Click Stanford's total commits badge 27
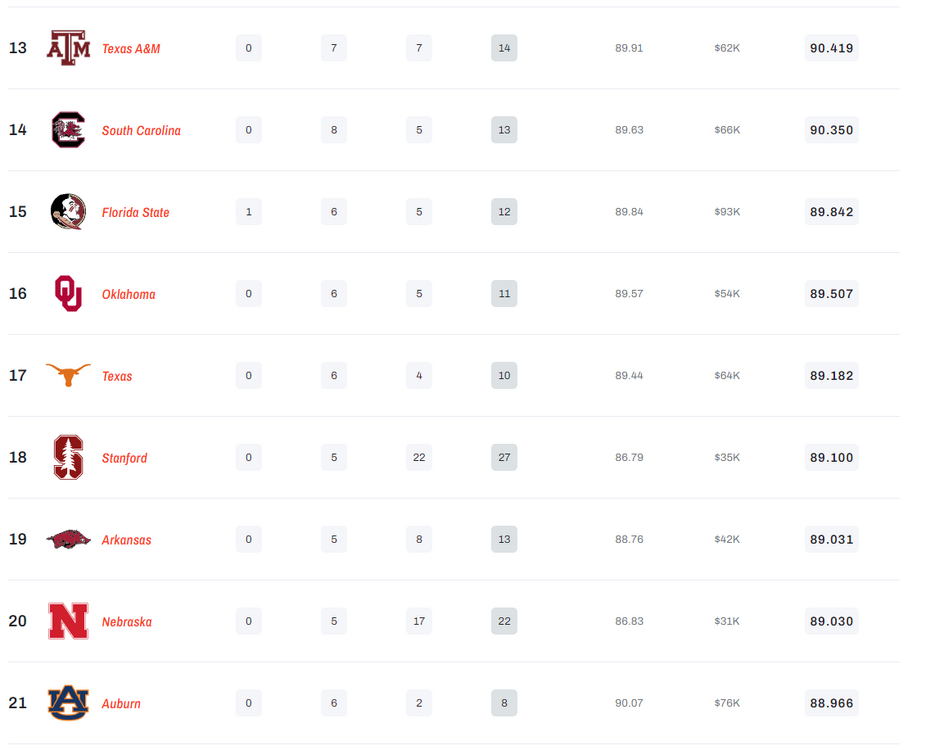930x750 pixels. [504, 458]
